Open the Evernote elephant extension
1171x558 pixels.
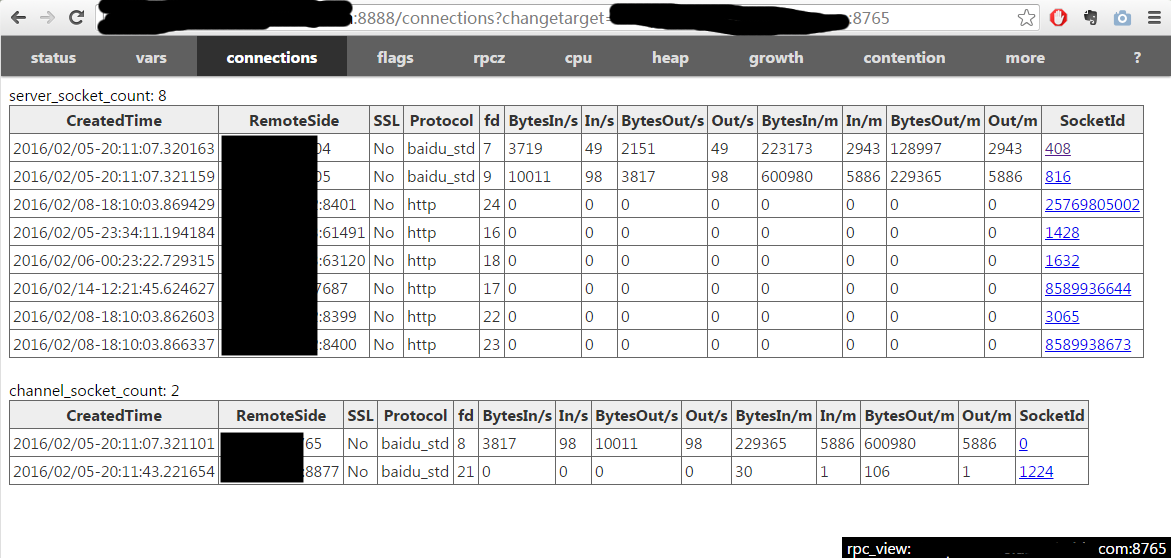point(1090,18)
